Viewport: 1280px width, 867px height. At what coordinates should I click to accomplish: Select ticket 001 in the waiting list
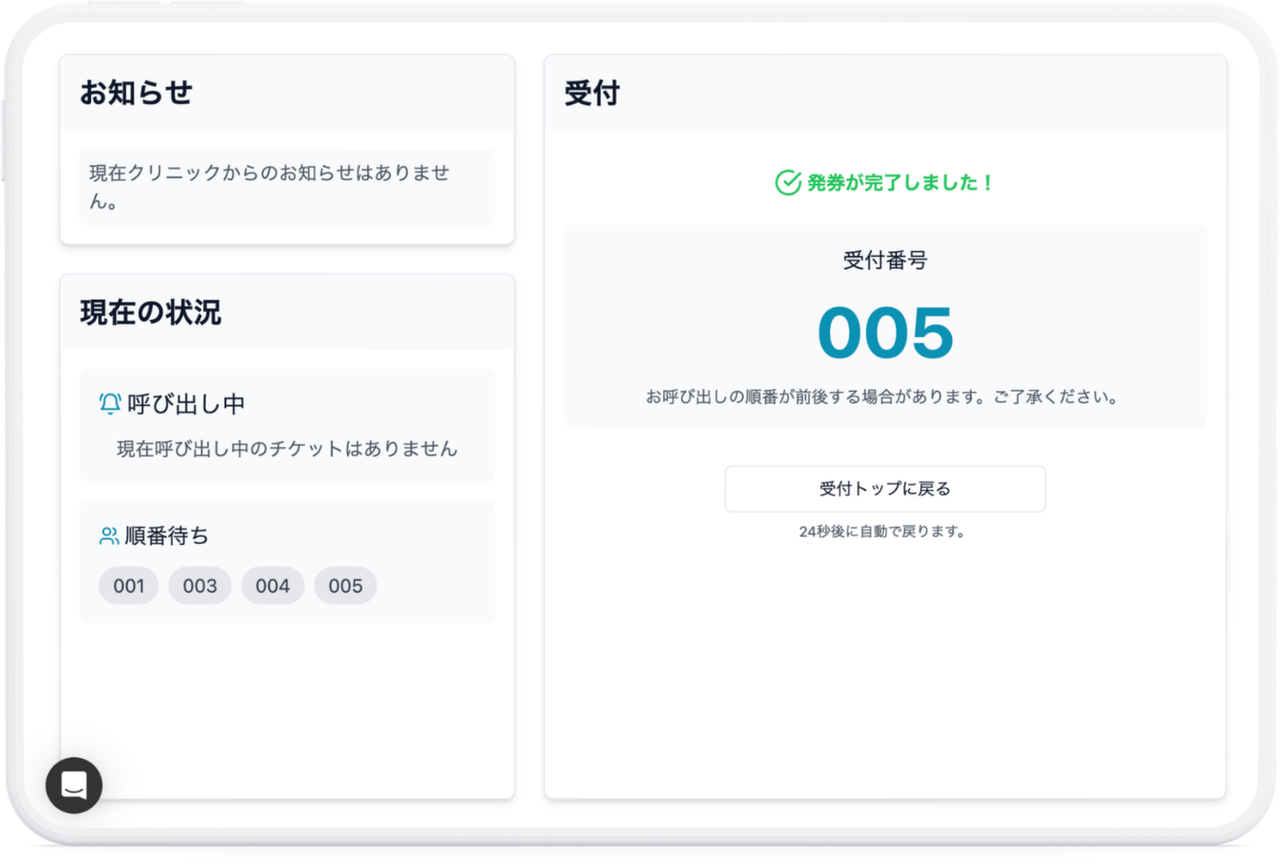coord(128,586)
